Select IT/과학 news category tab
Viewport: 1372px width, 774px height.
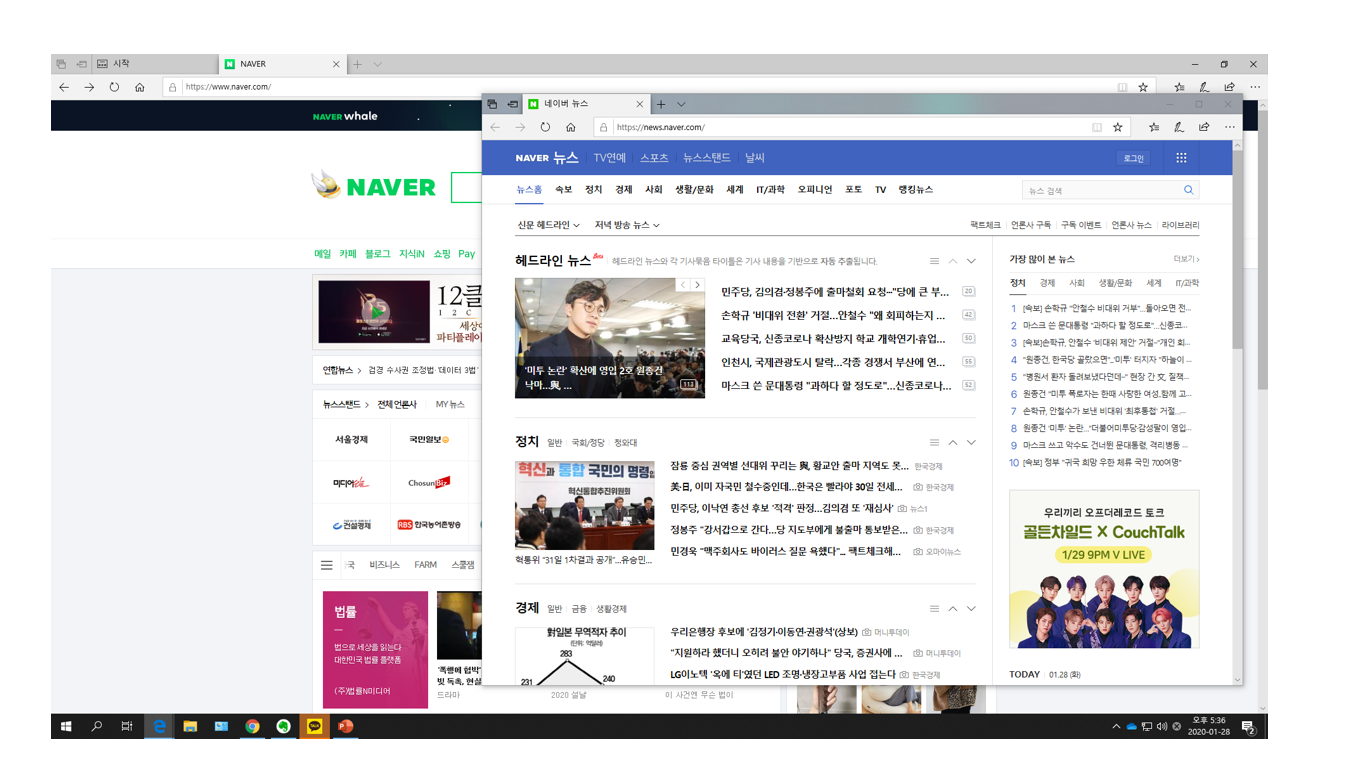coord(770,189)
